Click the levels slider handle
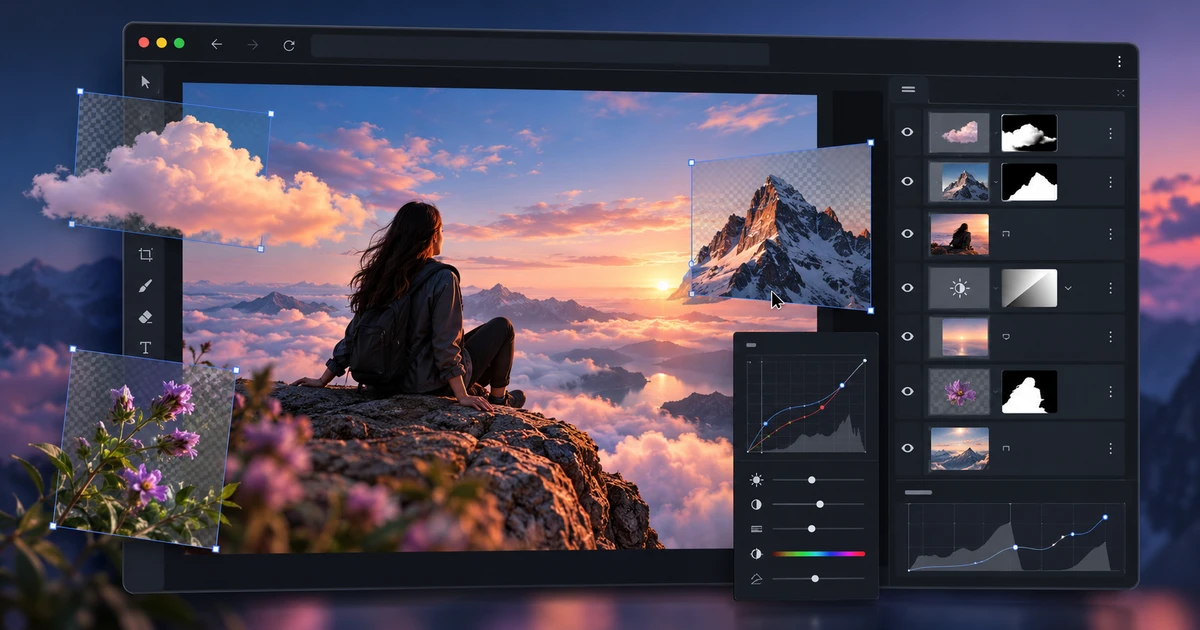Image resolution: width=1200 pixels, height=630 pixels. point(811,528)
